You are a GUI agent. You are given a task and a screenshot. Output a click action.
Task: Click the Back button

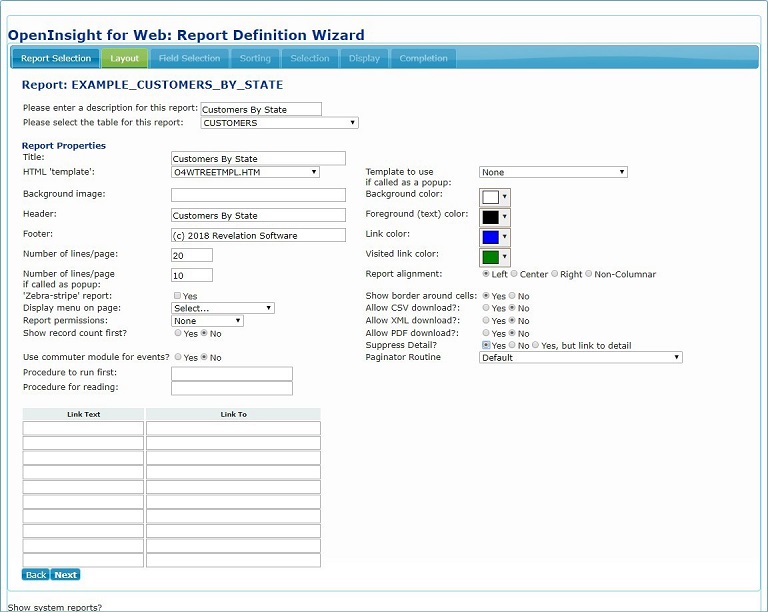point(36,575)
